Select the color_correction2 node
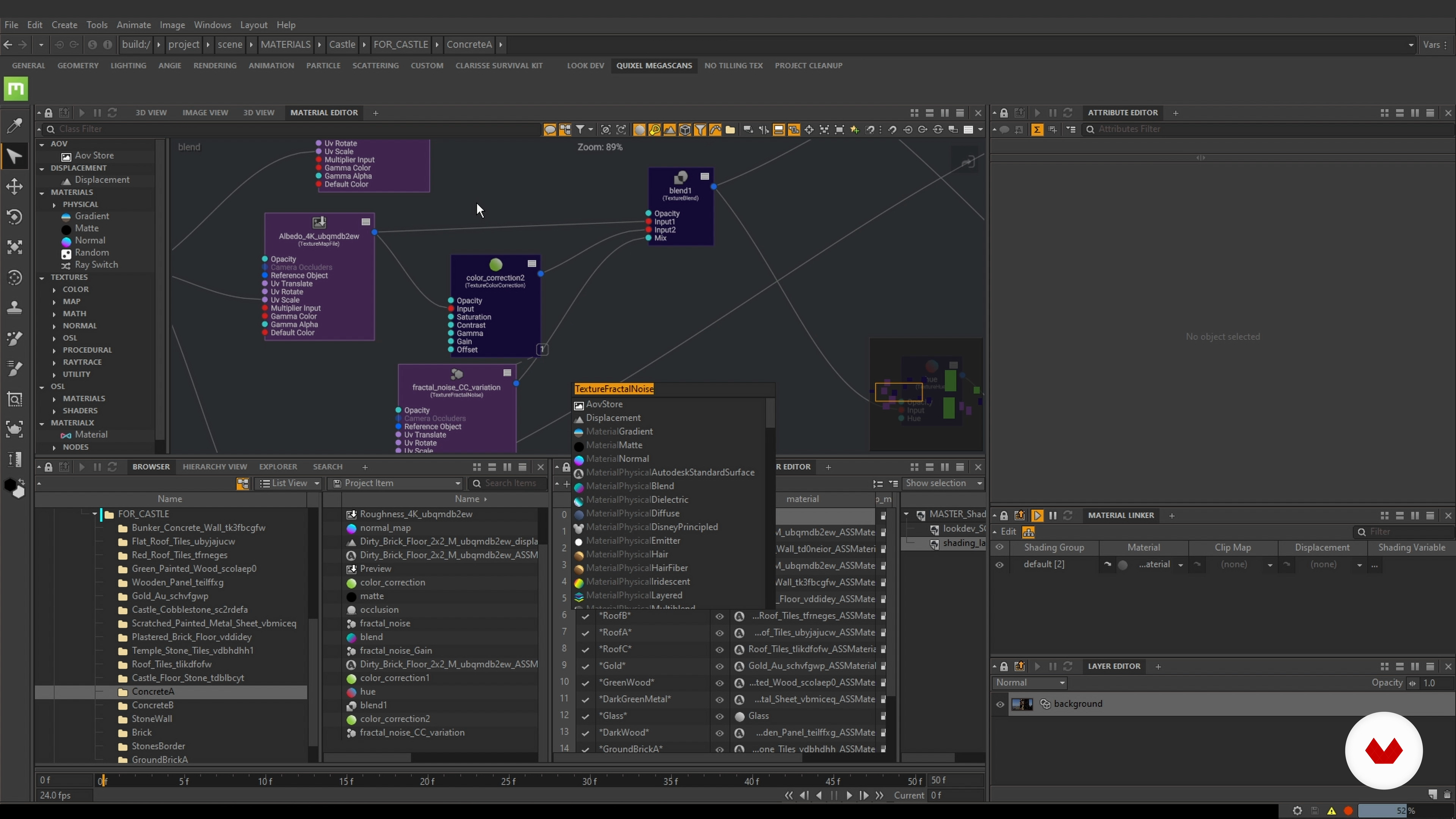Viewport: 1456px width, 819px height. coord(495,306)
